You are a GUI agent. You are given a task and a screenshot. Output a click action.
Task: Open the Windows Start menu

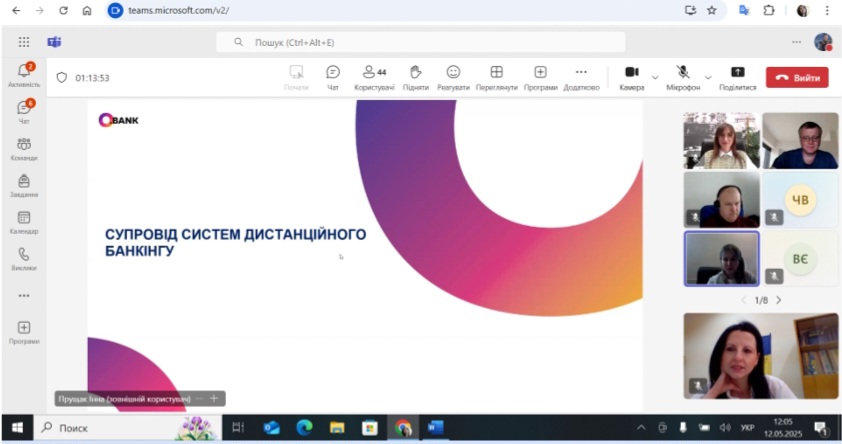point(16,428)
